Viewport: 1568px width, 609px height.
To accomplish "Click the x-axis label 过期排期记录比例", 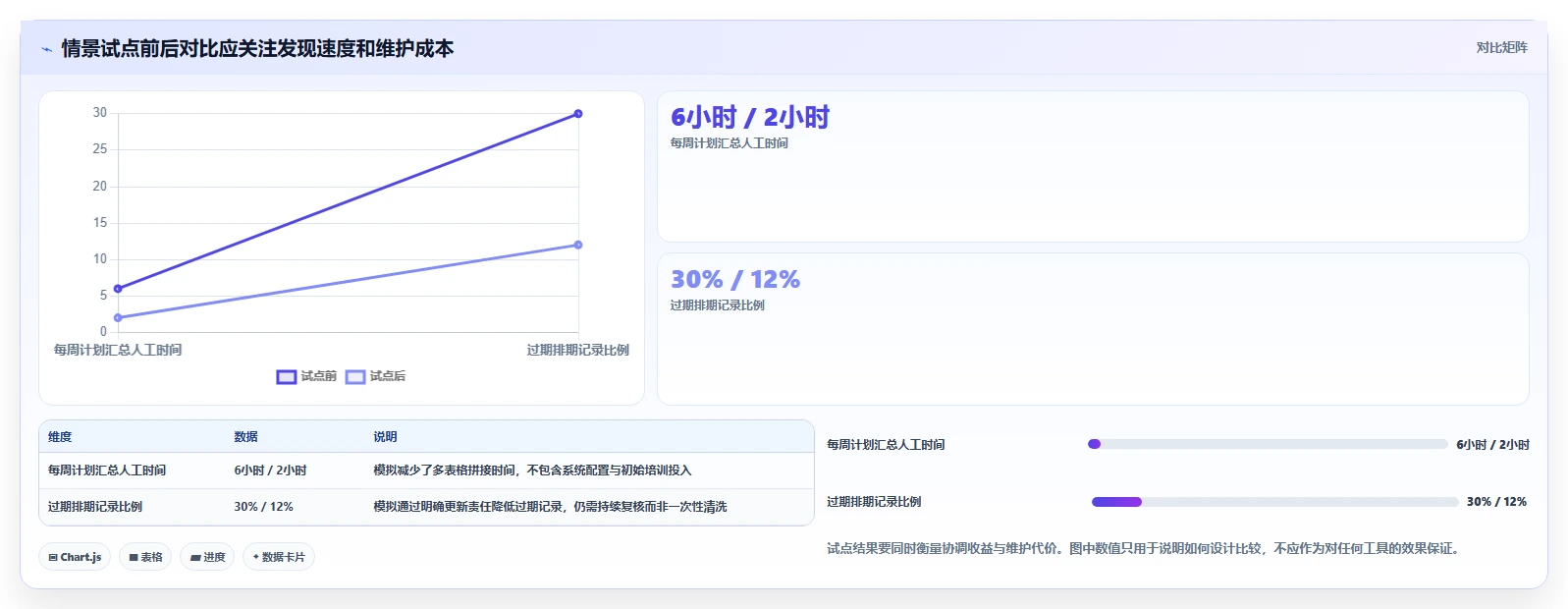I will click(x=578, y=350).
